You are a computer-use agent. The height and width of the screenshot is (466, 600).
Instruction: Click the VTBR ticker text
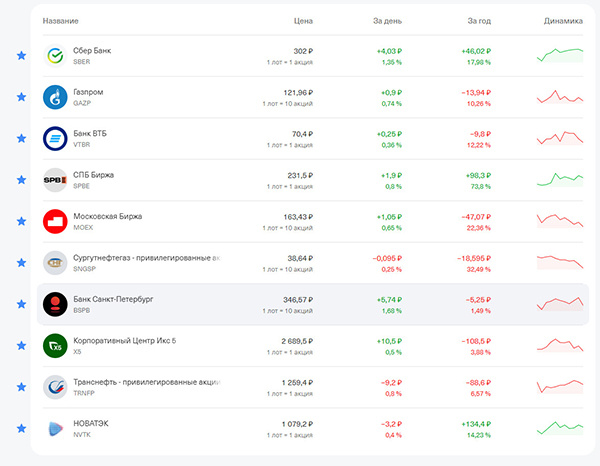pos(82,145)
